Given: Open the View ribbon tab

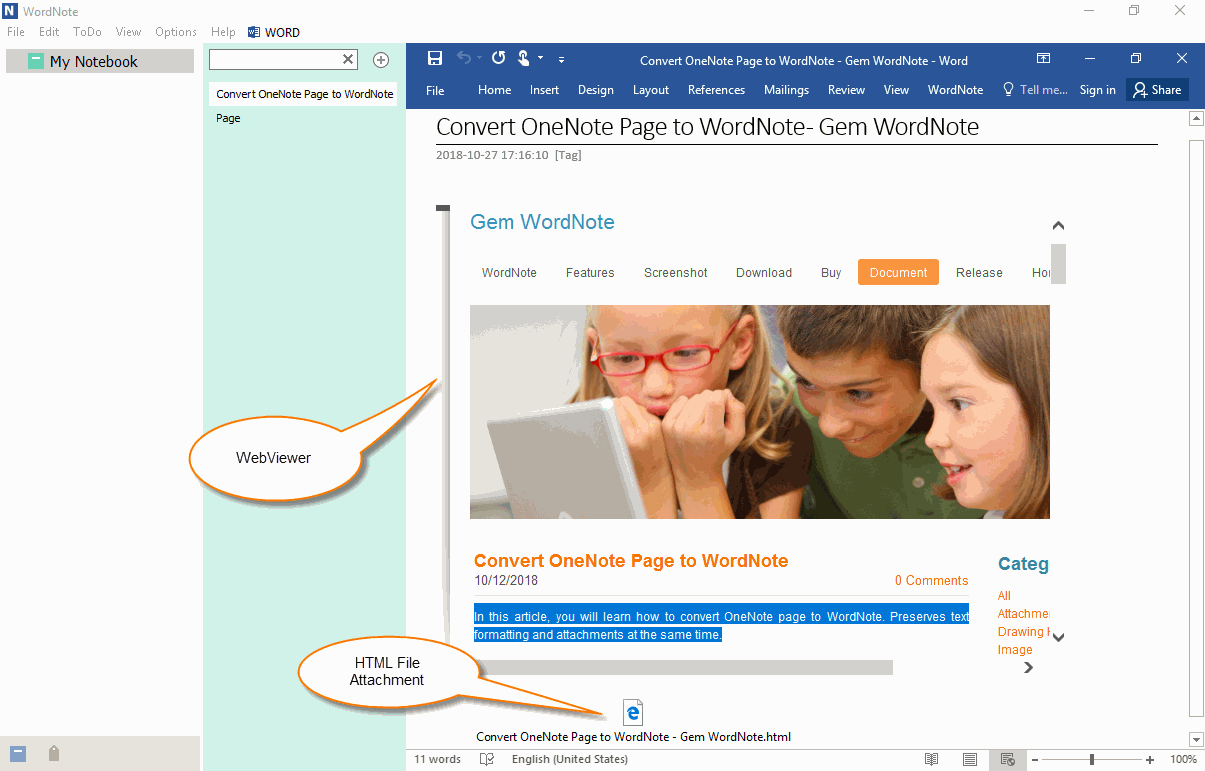Looking at the screenshot, I should (896, 90).
